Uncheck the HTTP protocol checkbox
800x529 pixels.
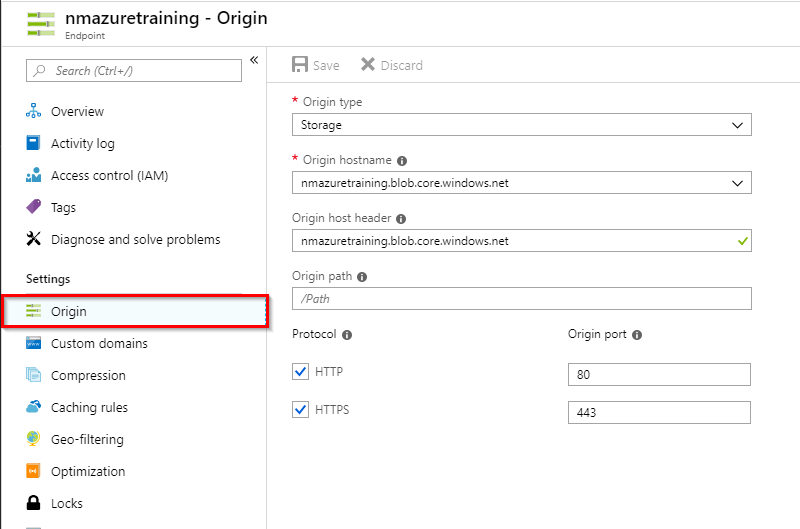point(301,372)
